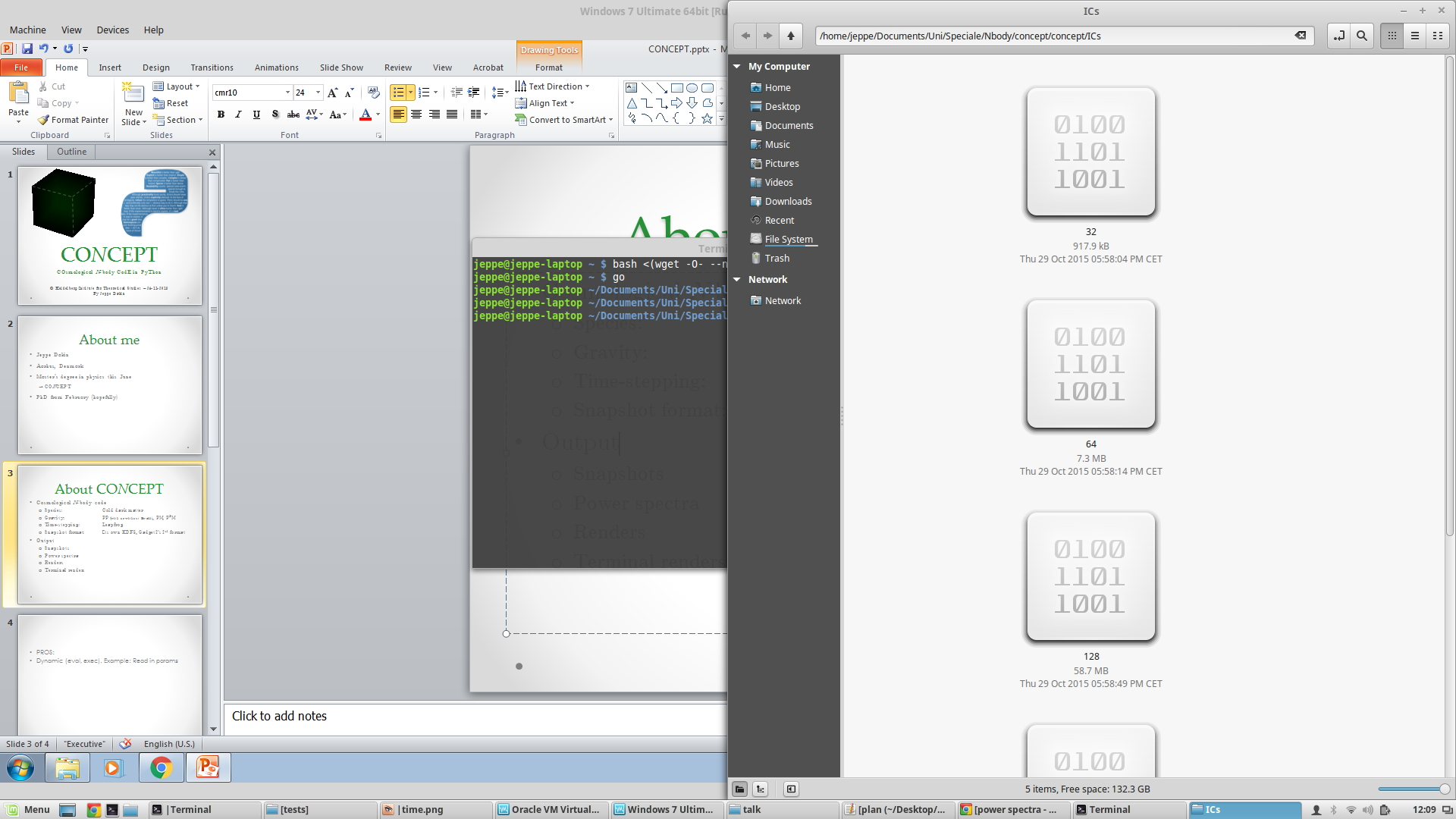Go back in the ICs file manager

(745, 36)
